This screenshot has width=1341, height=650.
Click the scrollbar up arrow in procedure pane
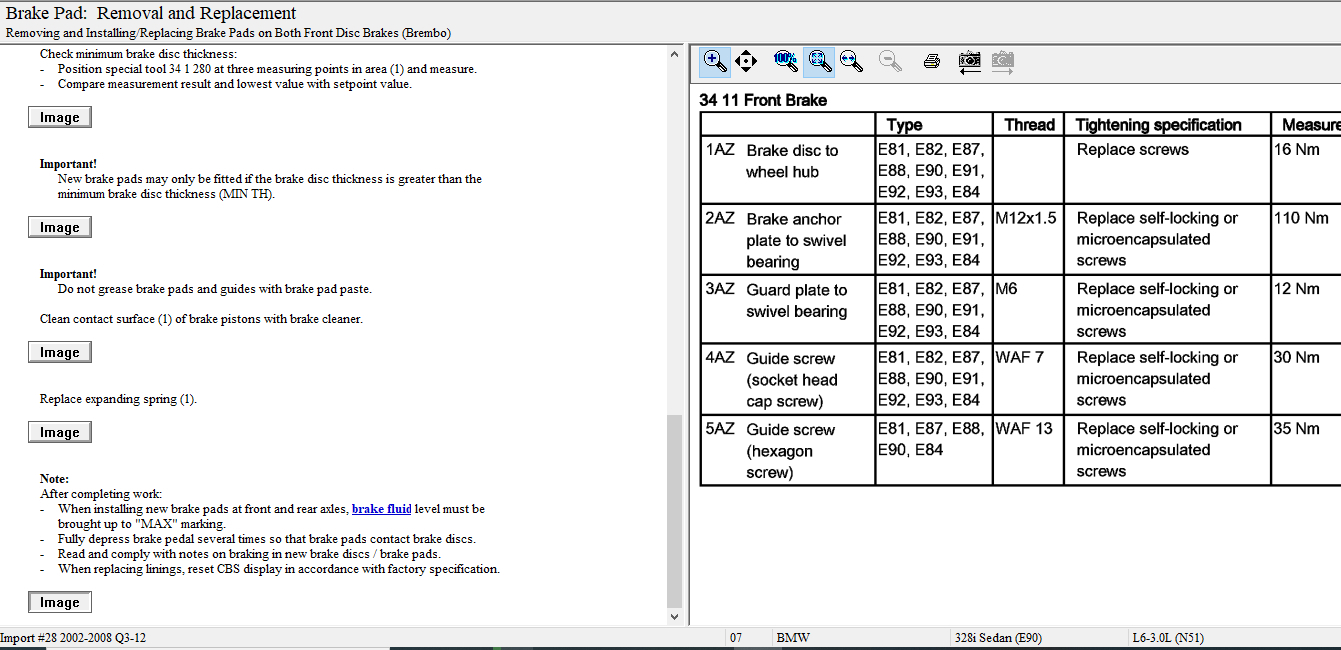[x=674, y=54]
